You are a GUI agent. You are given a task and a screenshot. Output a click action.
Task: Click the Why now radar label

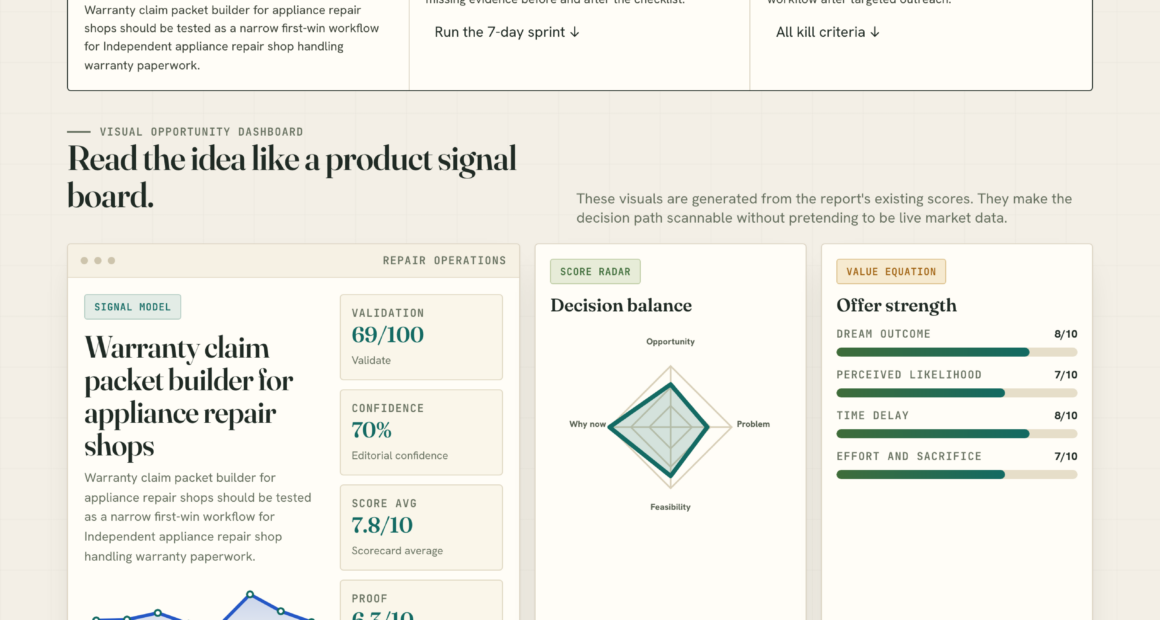[587, 424]
